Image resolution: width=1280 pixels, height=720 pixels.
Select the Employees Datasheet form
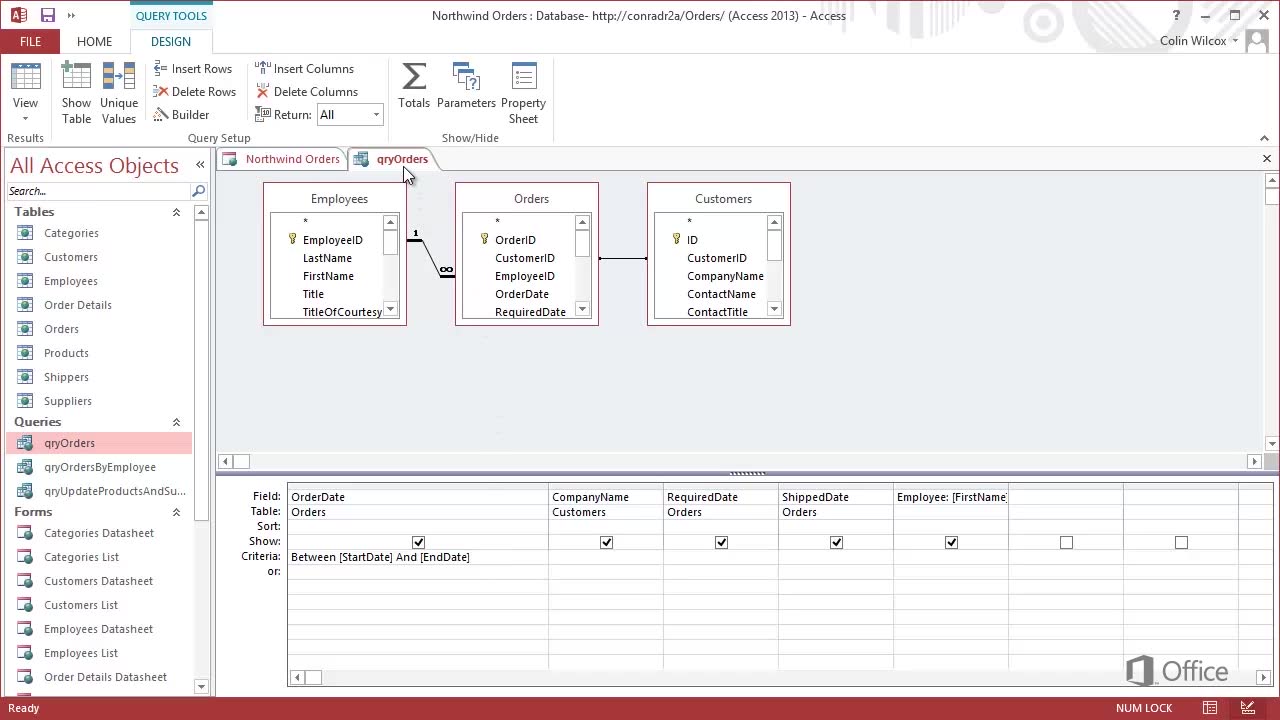click(x=98, y=629)
